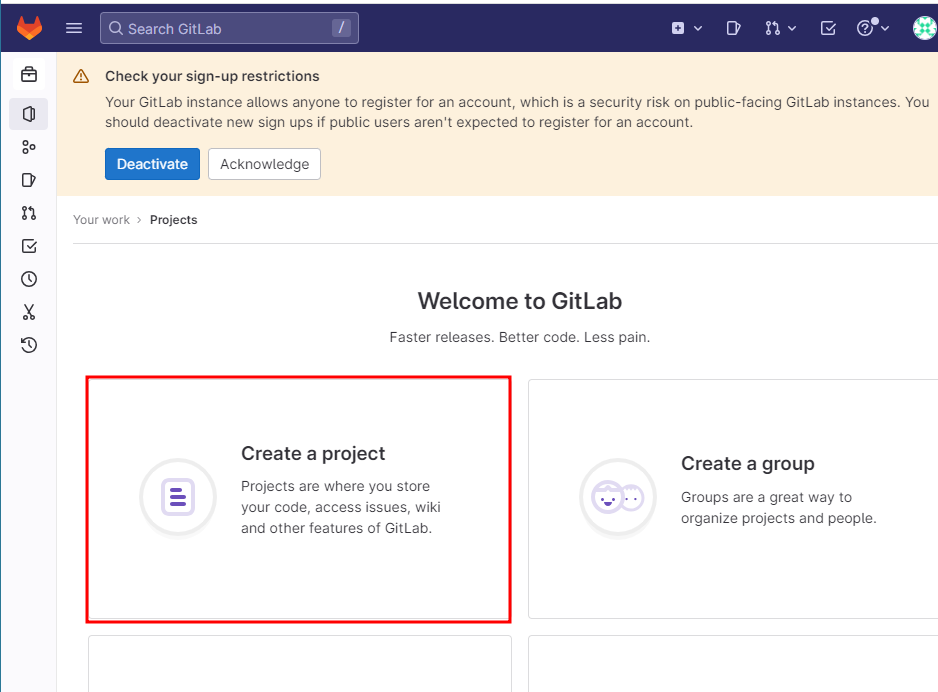Open the Snippets scissors sidebar icon
Screen dimensions: 938x692
click(x=29, y=312)
